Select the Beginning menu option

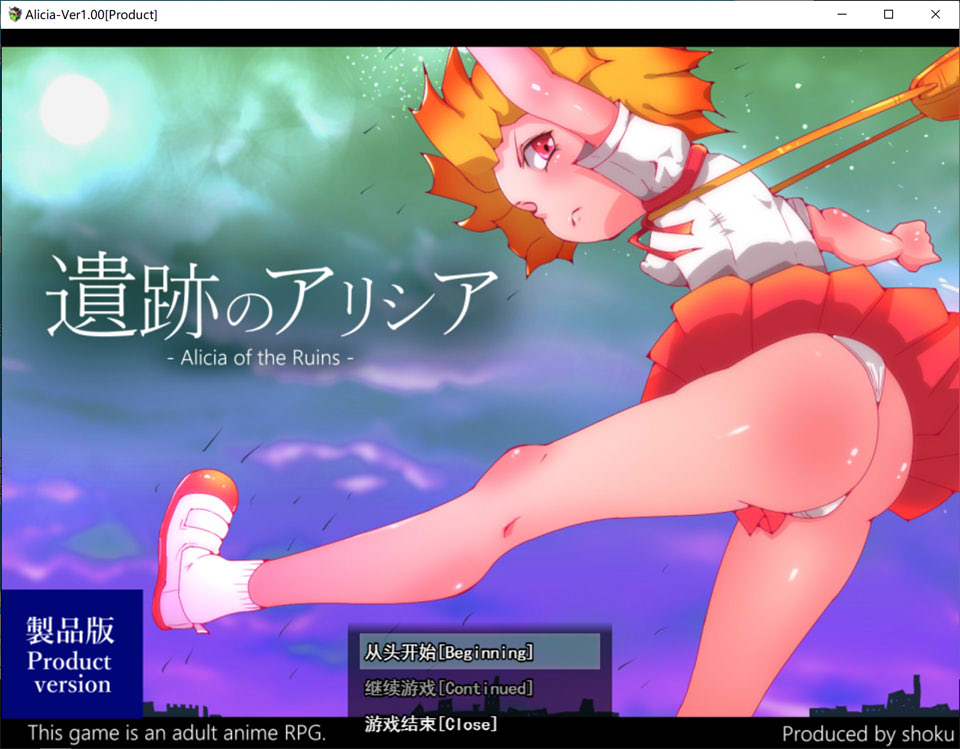pyautogui.click(x=479, y=652)
